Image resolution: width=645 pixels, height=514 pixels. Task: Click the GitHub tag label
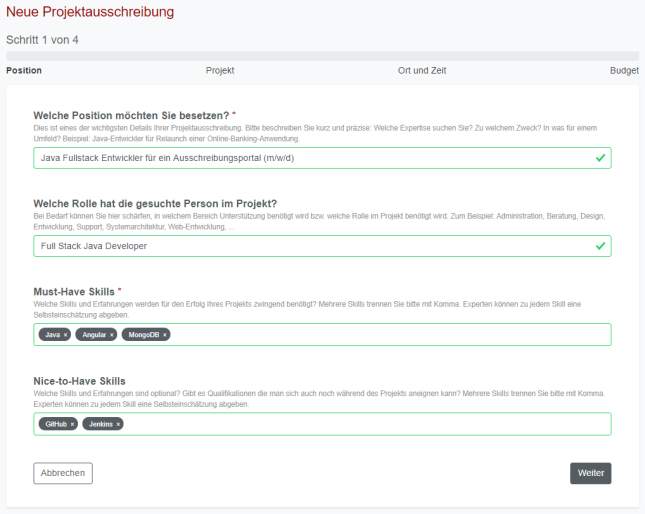[56, 424]
